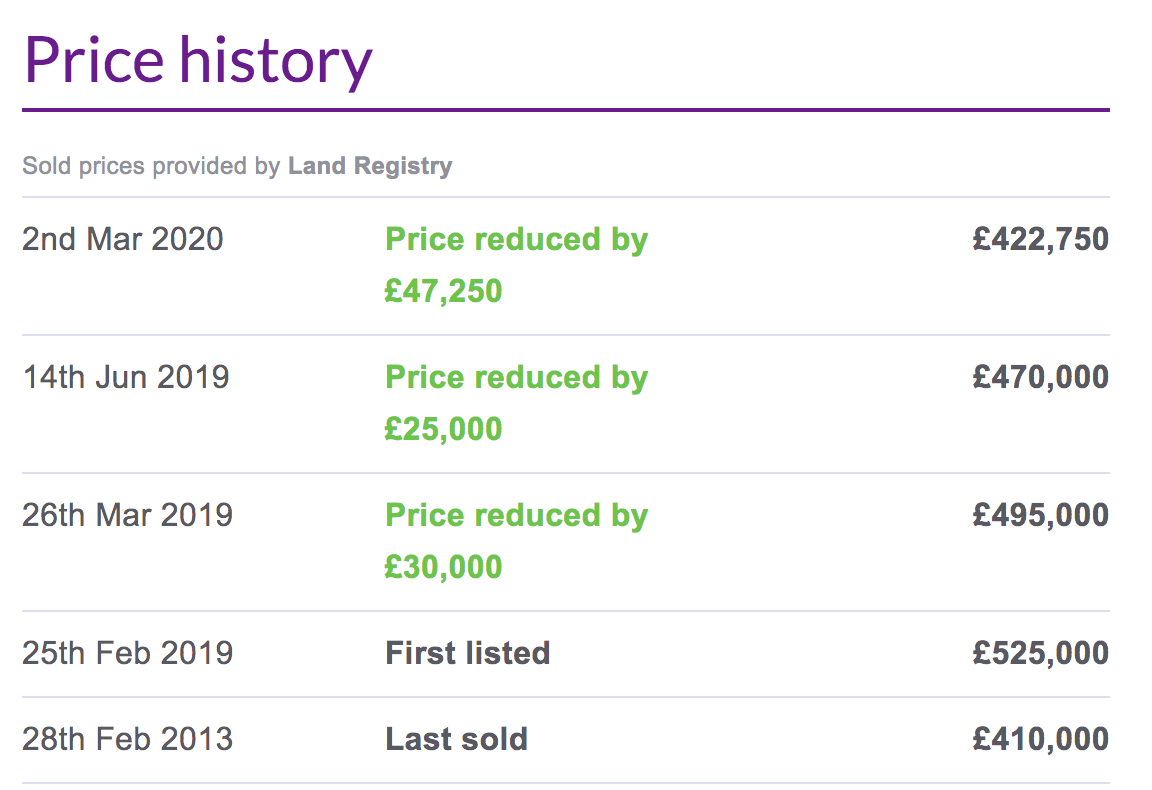Click the £525,000 first listed price
The image size is (1152, 790).
(1040, 654)
